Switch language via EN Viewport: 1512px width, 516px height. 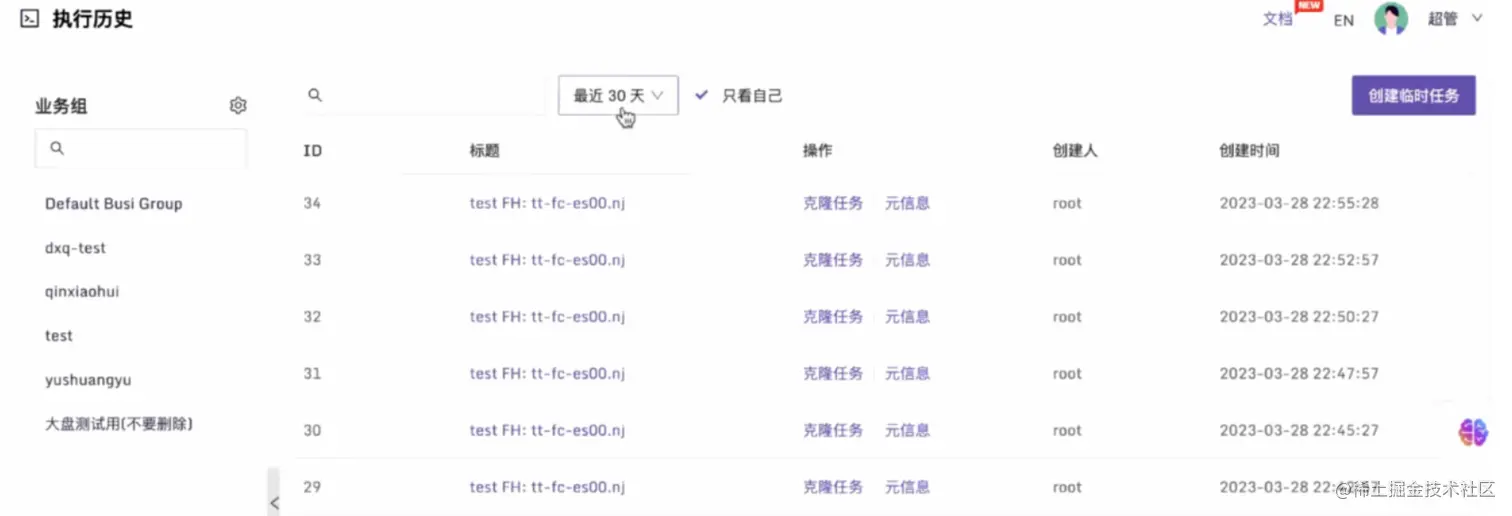(x=1344, y=20)
